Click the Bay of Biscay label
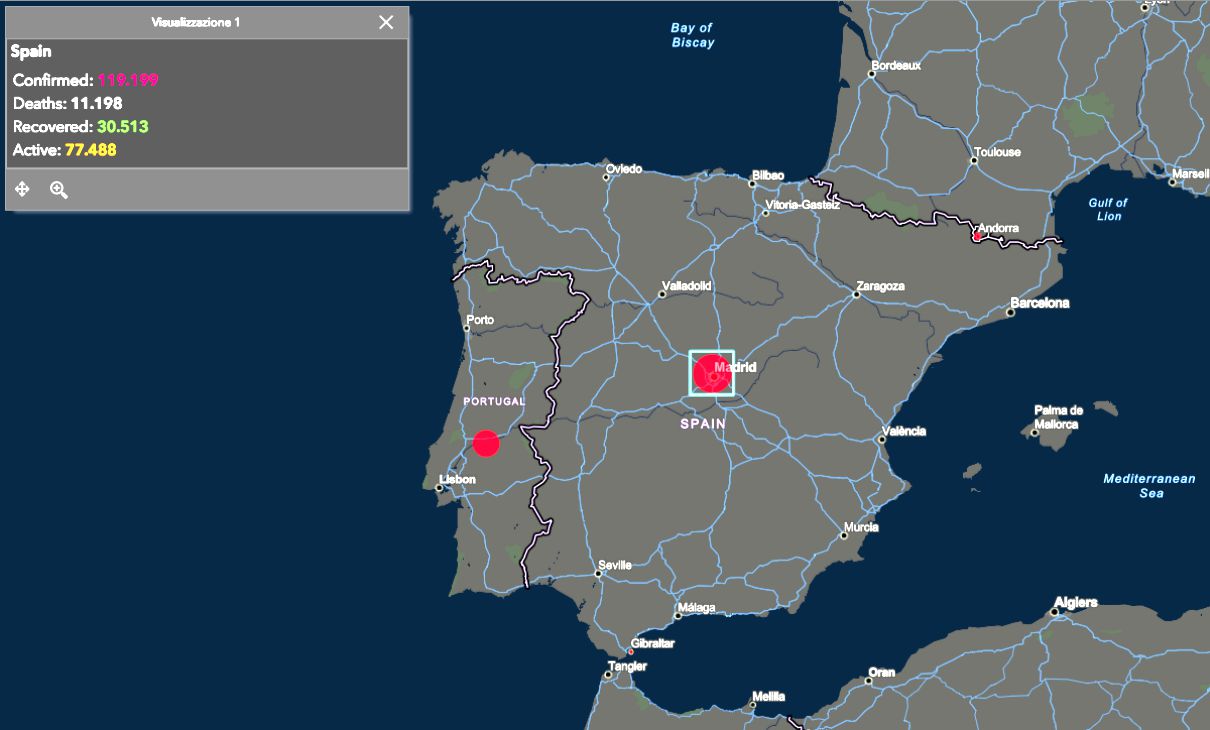 [693, 35]
